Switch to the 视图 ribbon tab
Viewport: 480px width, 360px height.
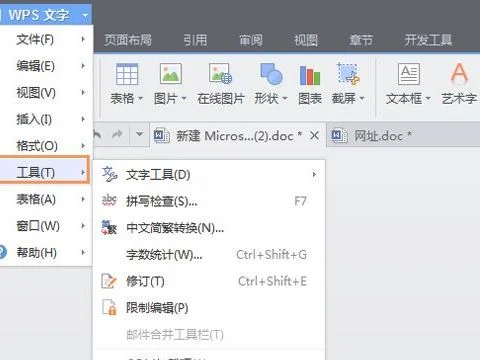pyautogui.click(x=306, y=40)
